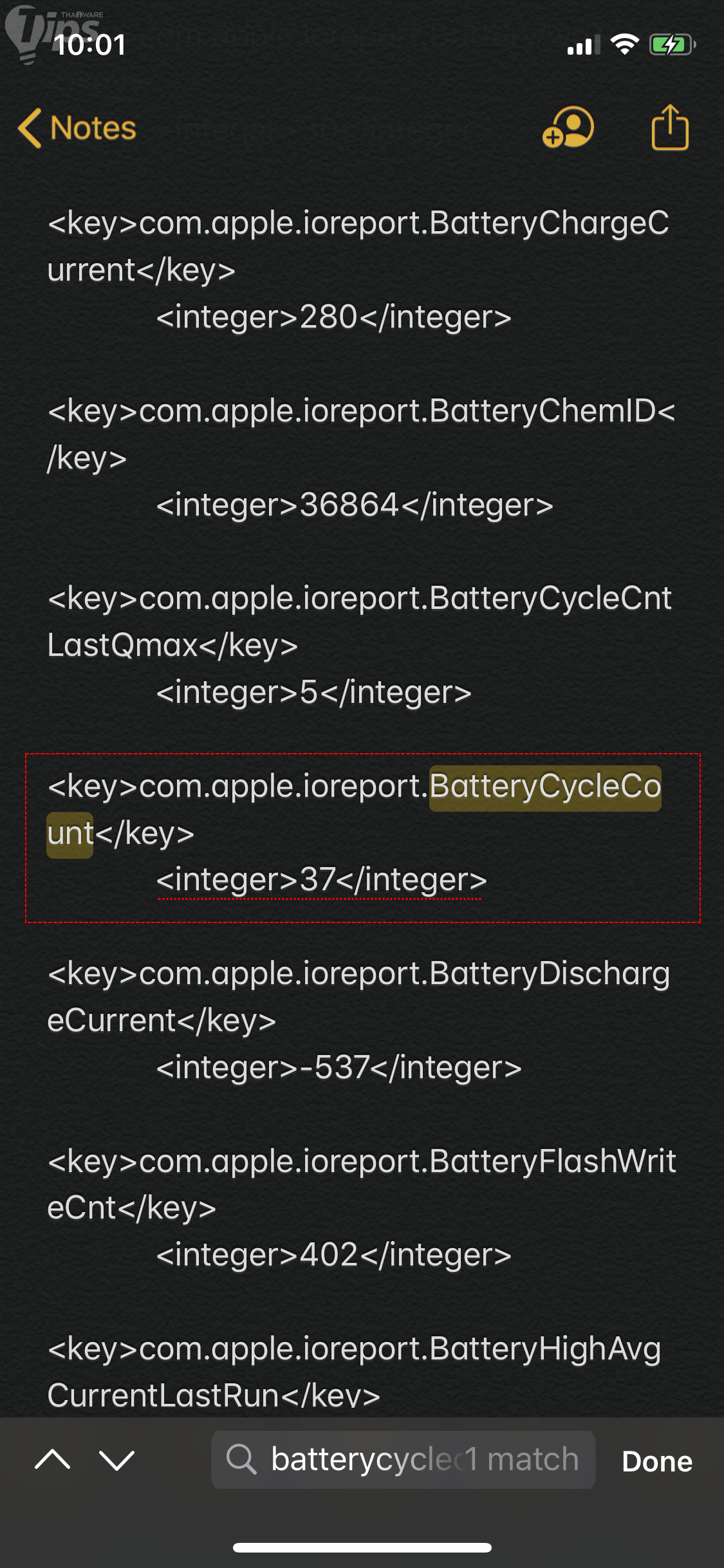Jump to previous search match arrow
724x1568 pixels.
click(x=53, y=1460)
